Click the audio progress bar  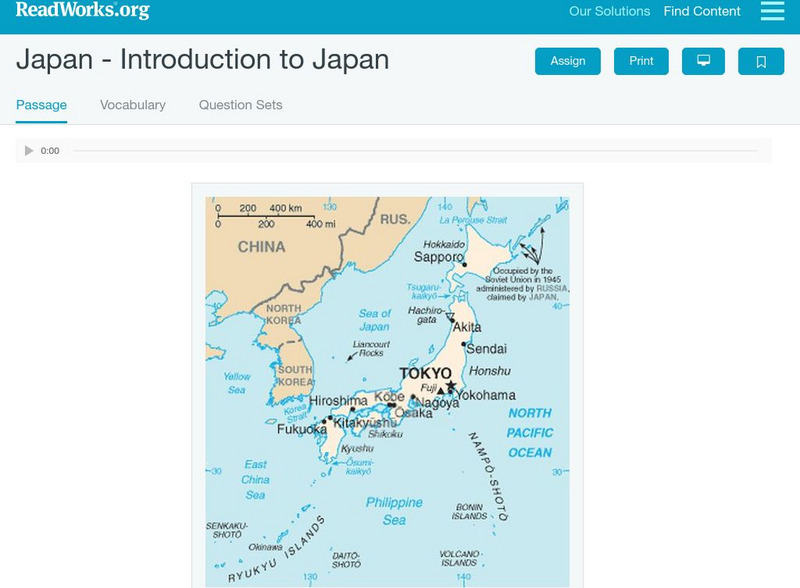pos(400,151)
